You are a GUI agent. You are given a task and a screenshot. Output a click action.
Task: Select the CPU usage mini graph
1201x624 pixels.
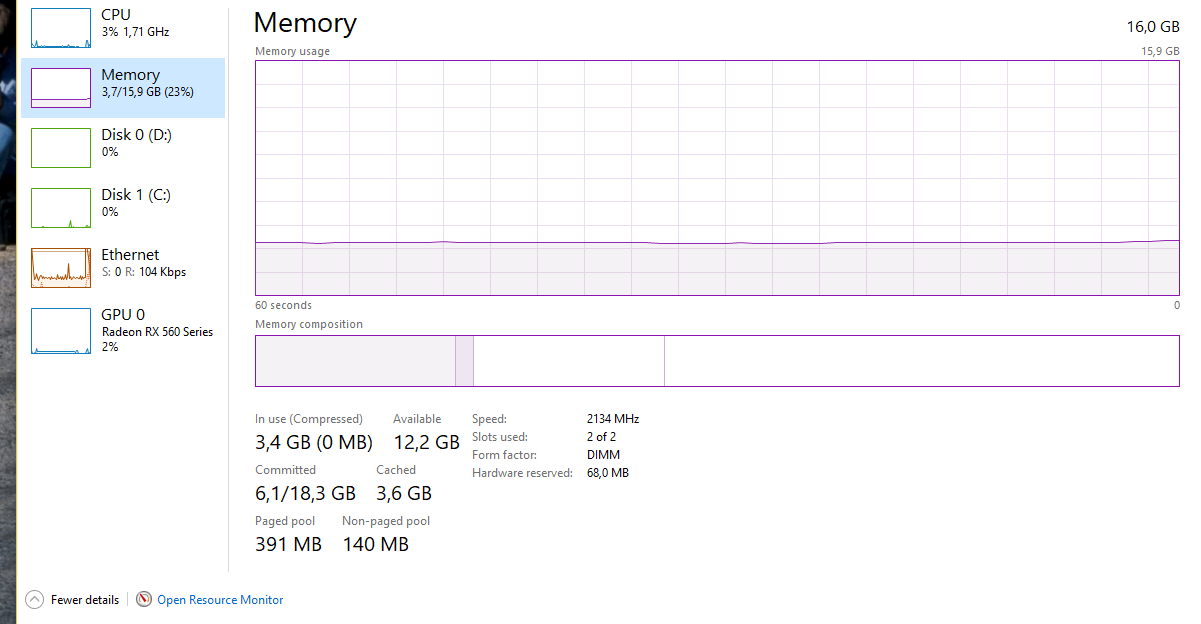(61, 28)
